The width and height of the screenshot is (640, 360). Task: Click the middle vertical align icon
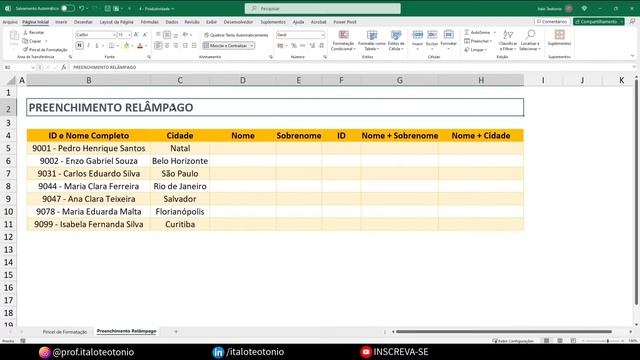tap(167, 35)
